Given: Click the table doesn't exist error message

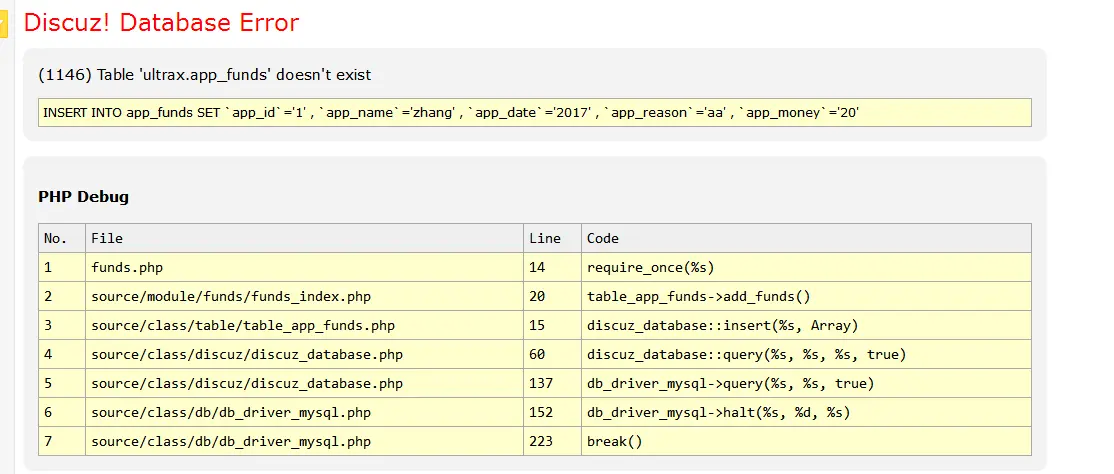Looking at the screenshot, I should coord(205,75).
